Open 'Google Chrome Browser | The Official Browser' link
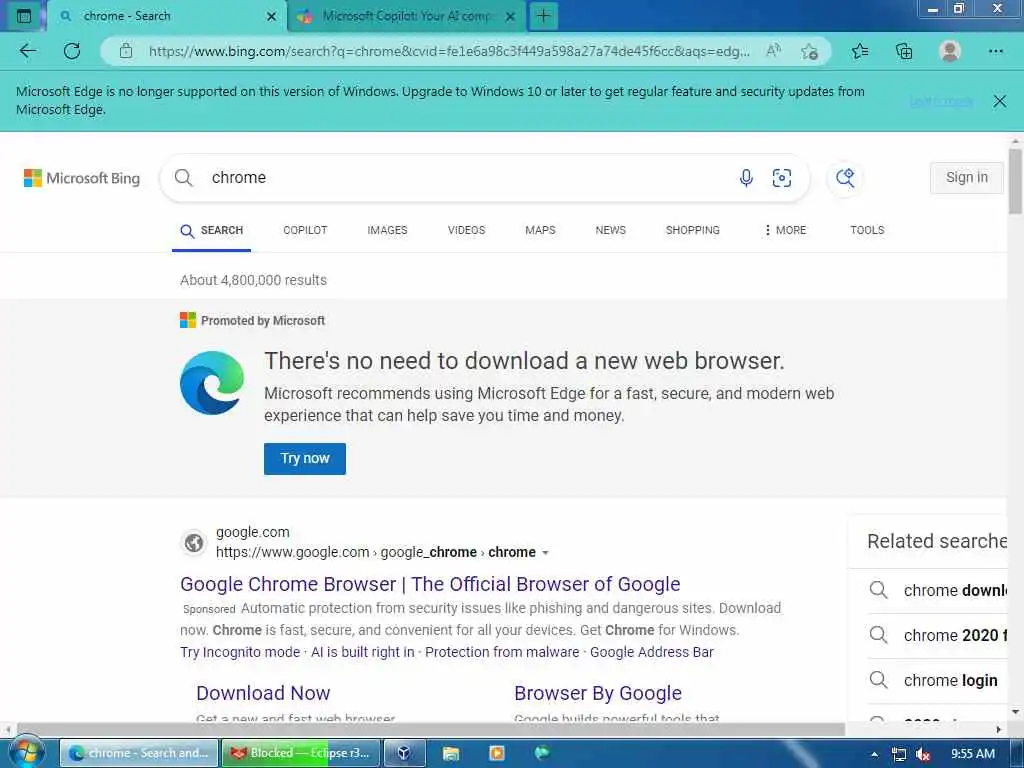This screenshot has height=768, width=1024. (x=430, y=584)
